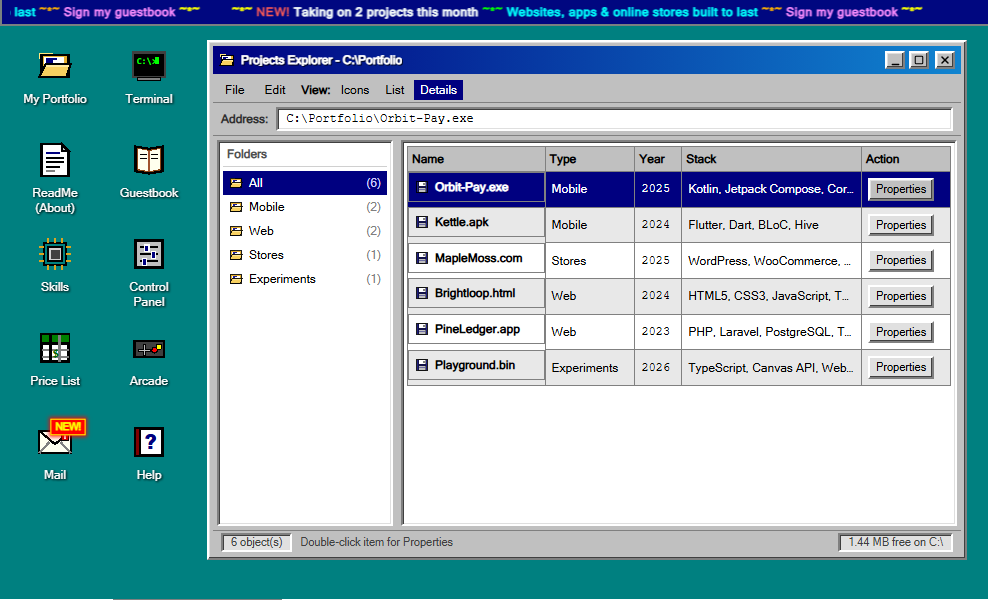
Task: Maximize the Projects Explorer window
Action: coord(919,60)
